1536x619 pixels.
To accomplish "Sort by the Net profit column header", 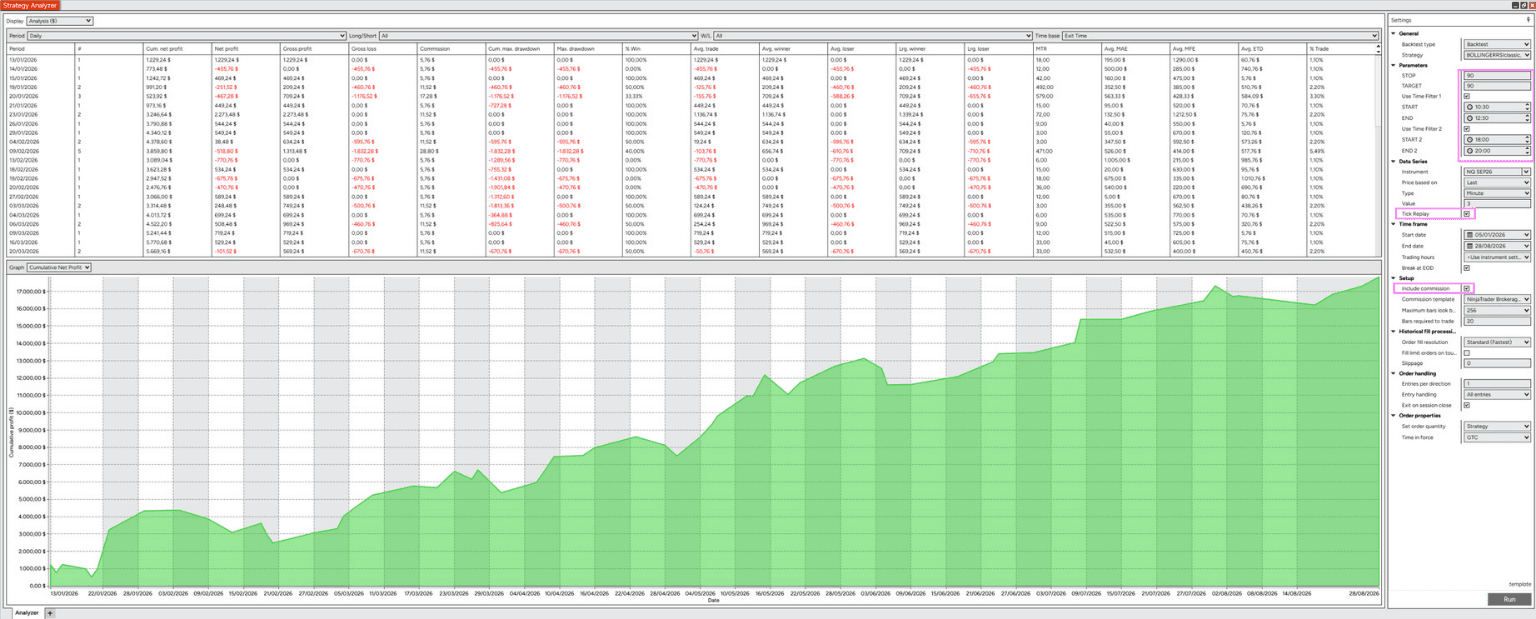I will (x=226, y=48).
